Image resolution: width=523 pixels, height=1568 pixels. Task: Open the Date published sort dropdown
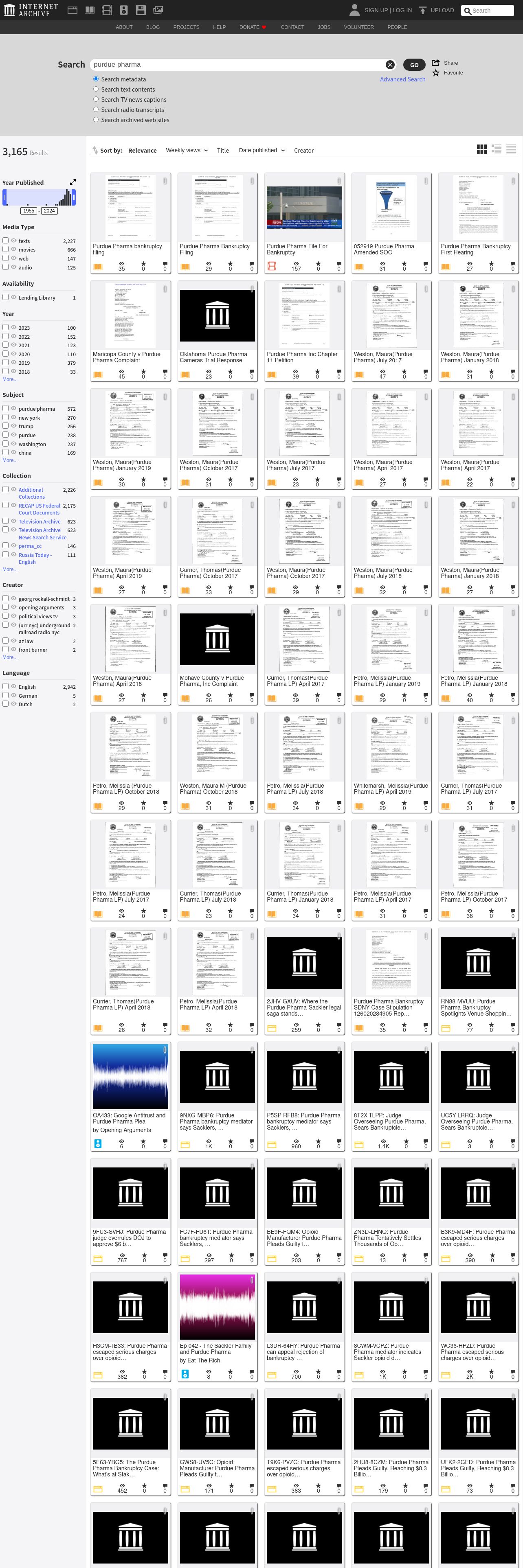[262, 150]
